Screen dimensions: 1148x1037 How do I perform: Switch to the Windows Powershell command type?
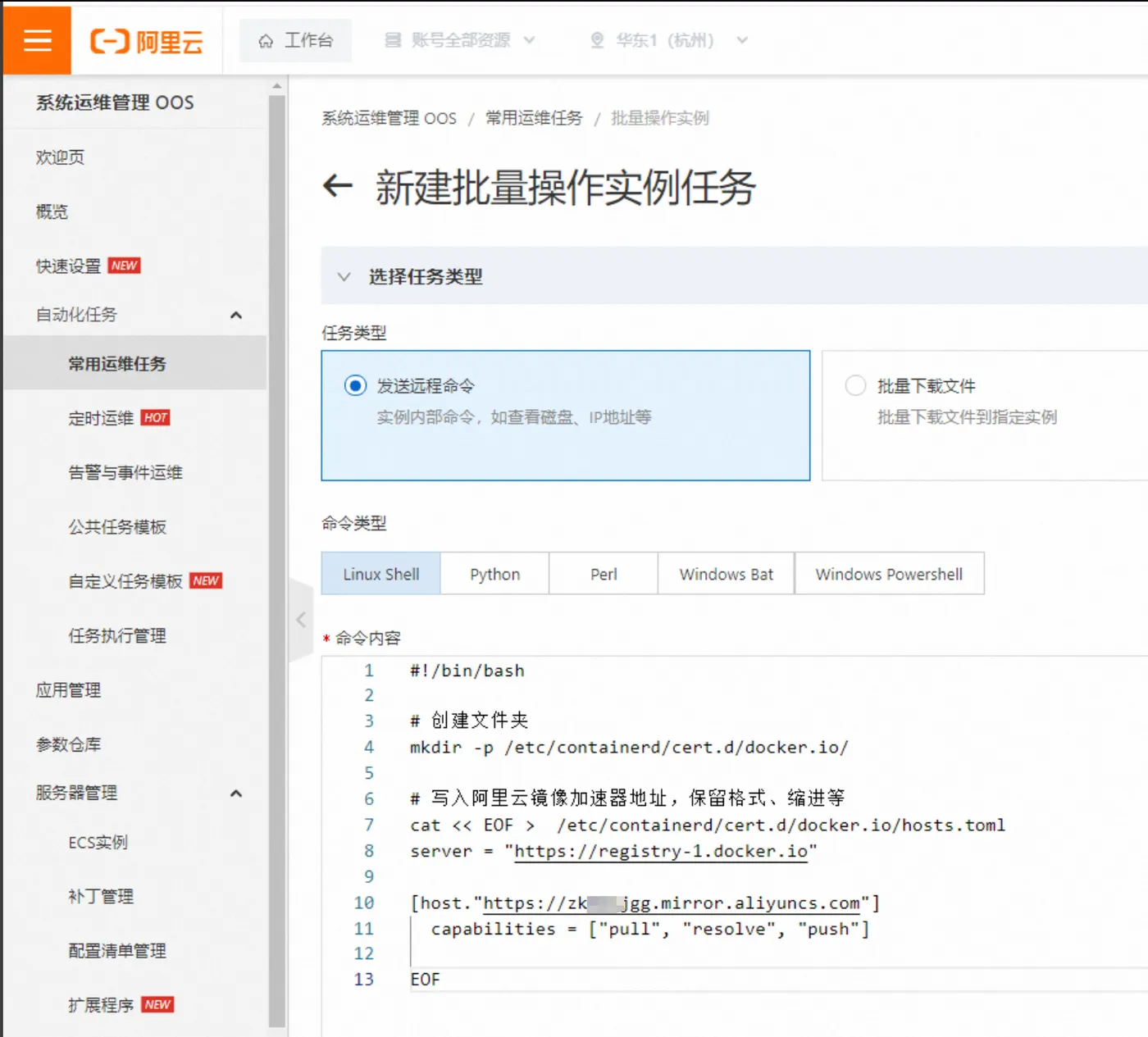(x=889, y=574)
